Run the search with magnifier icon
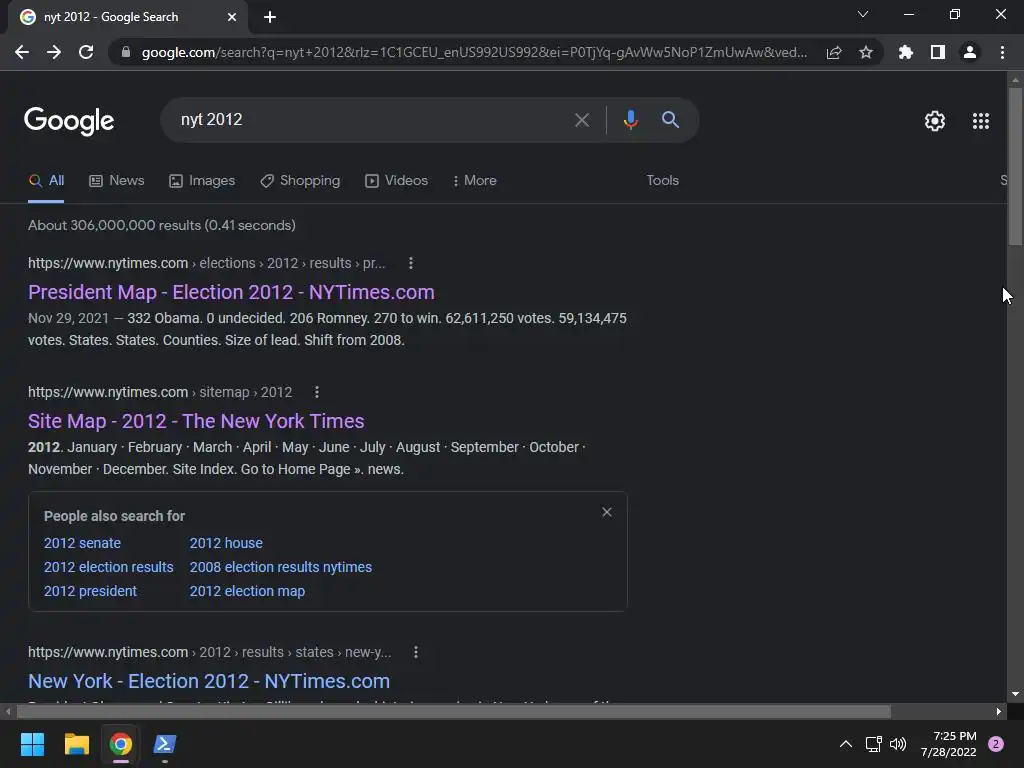Image resolution: width=1024 pixels, height=768 pixels. [x=670, y=120]
